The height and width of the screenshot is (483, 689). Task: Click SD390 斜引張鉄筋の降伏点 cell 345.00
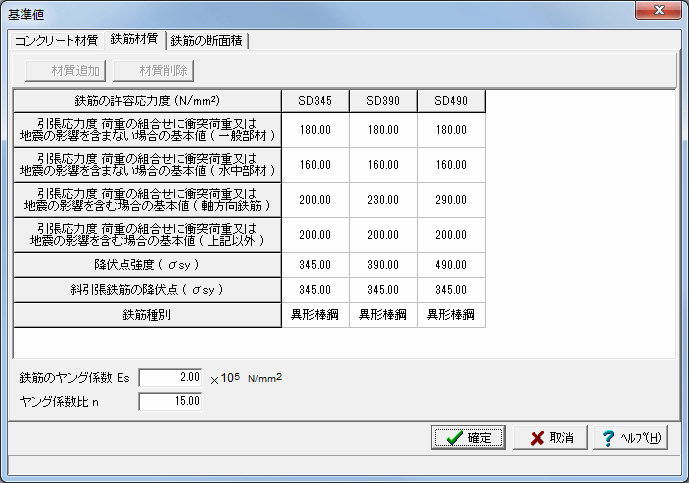(x=383, y=290)
